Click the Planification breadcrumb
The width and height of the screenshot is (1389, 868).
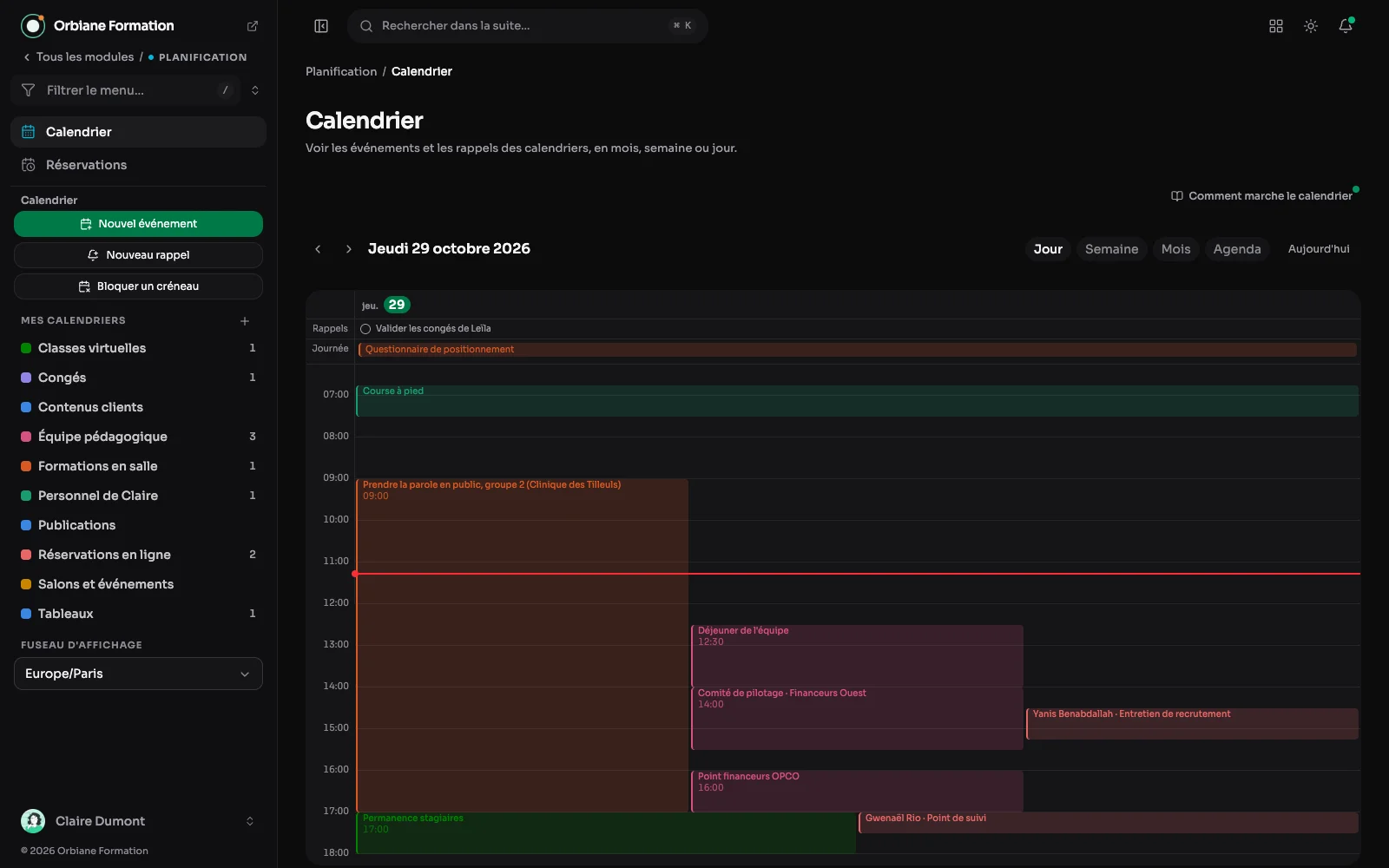[341, 71]
